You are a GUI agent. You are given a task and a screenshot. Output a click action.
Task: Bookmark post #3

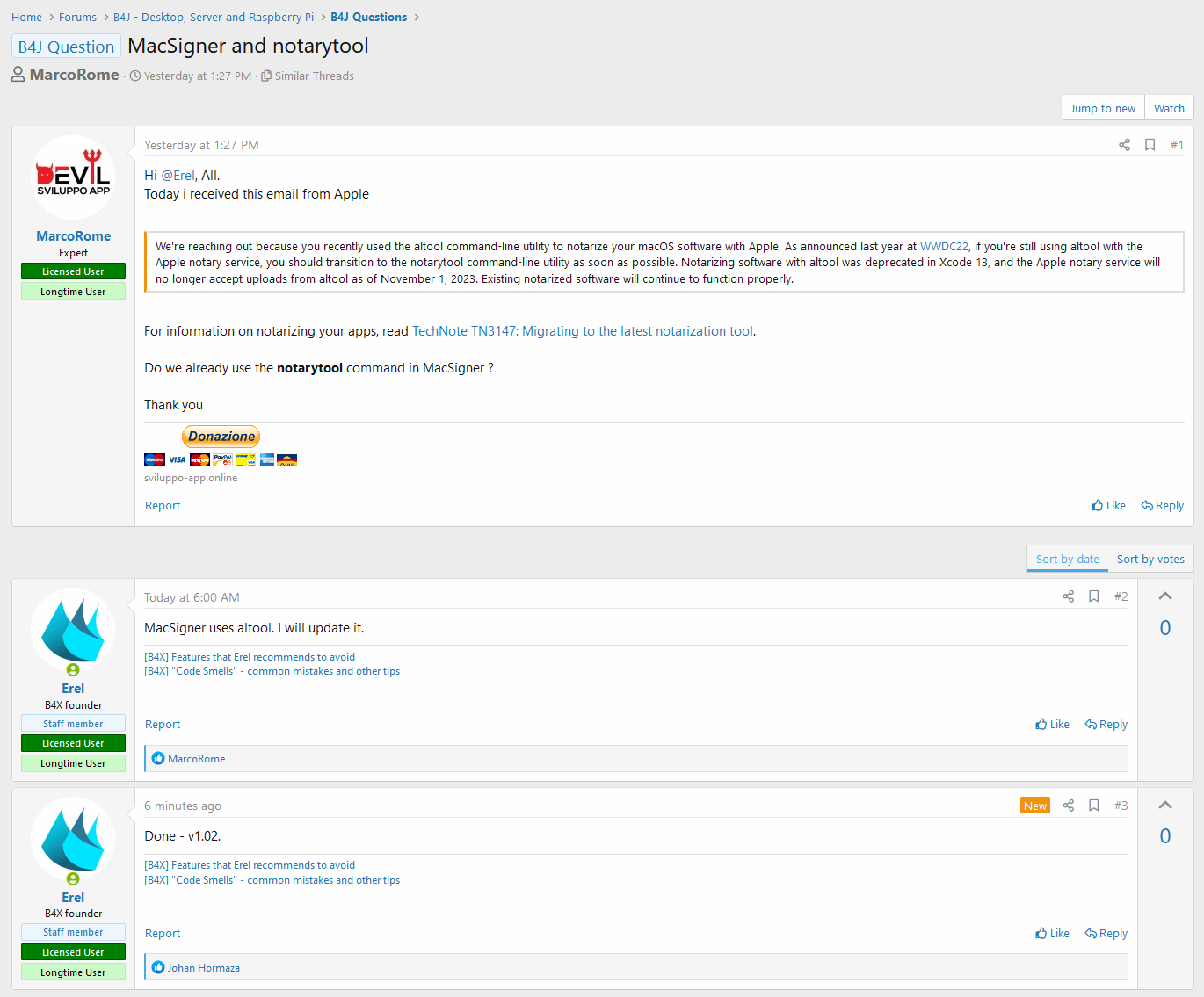tap(1094, 806)
